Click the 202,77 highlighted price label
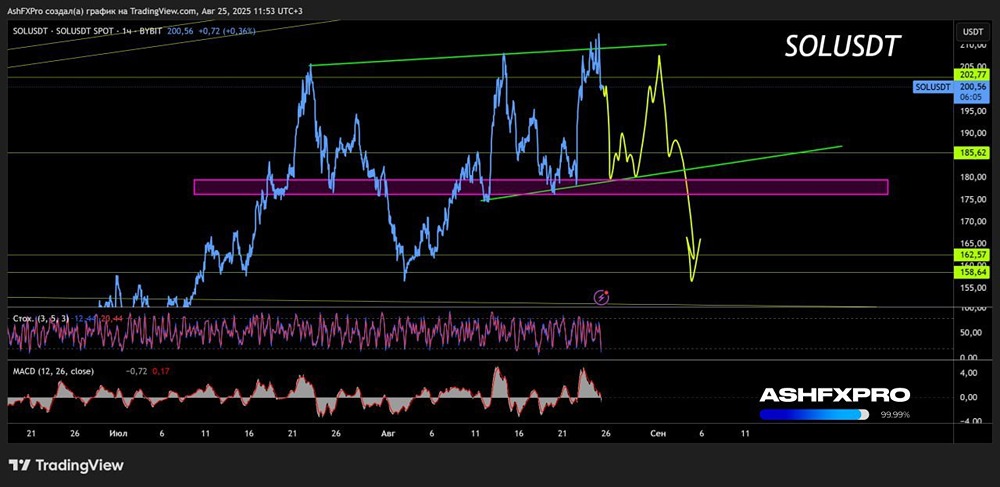Screen dimensions: 1000x487 971,75
